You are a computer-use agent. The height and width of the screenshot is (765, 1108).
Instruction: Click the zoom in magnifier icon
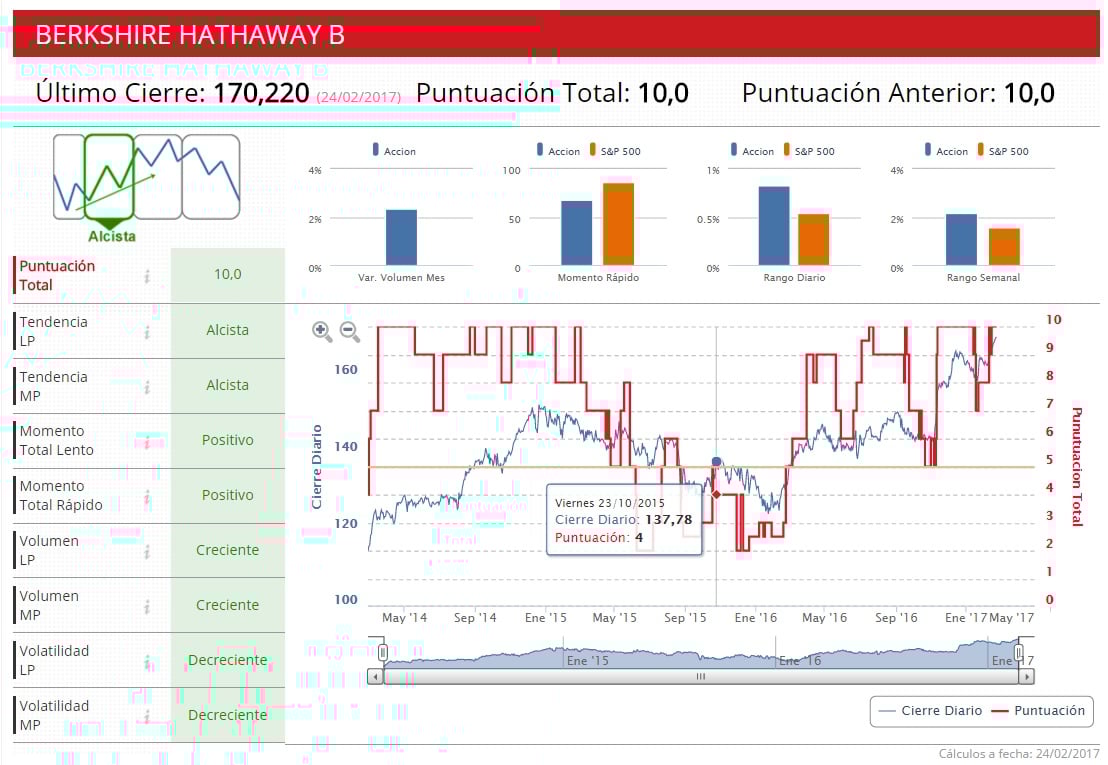click(322, 331)
